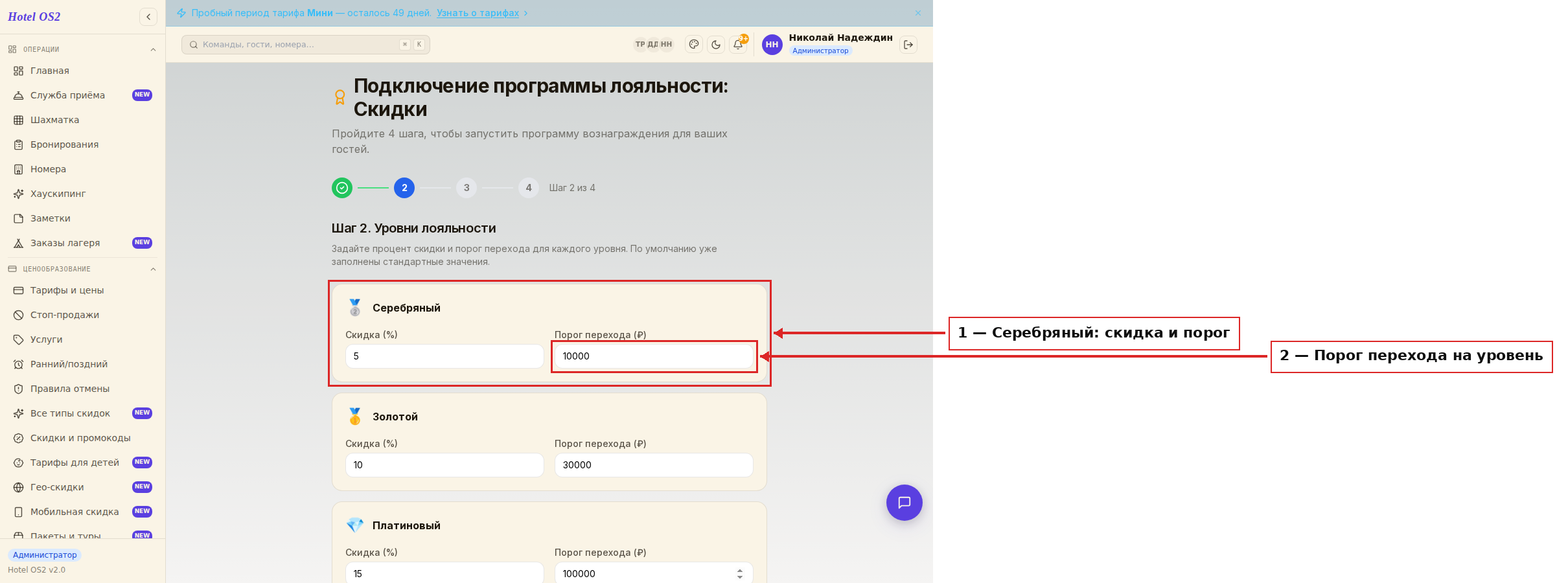The width and height of the screenshot is (1568, 583).
Task: Click the Гео-скидки globe icon
Action: [19, 487]
